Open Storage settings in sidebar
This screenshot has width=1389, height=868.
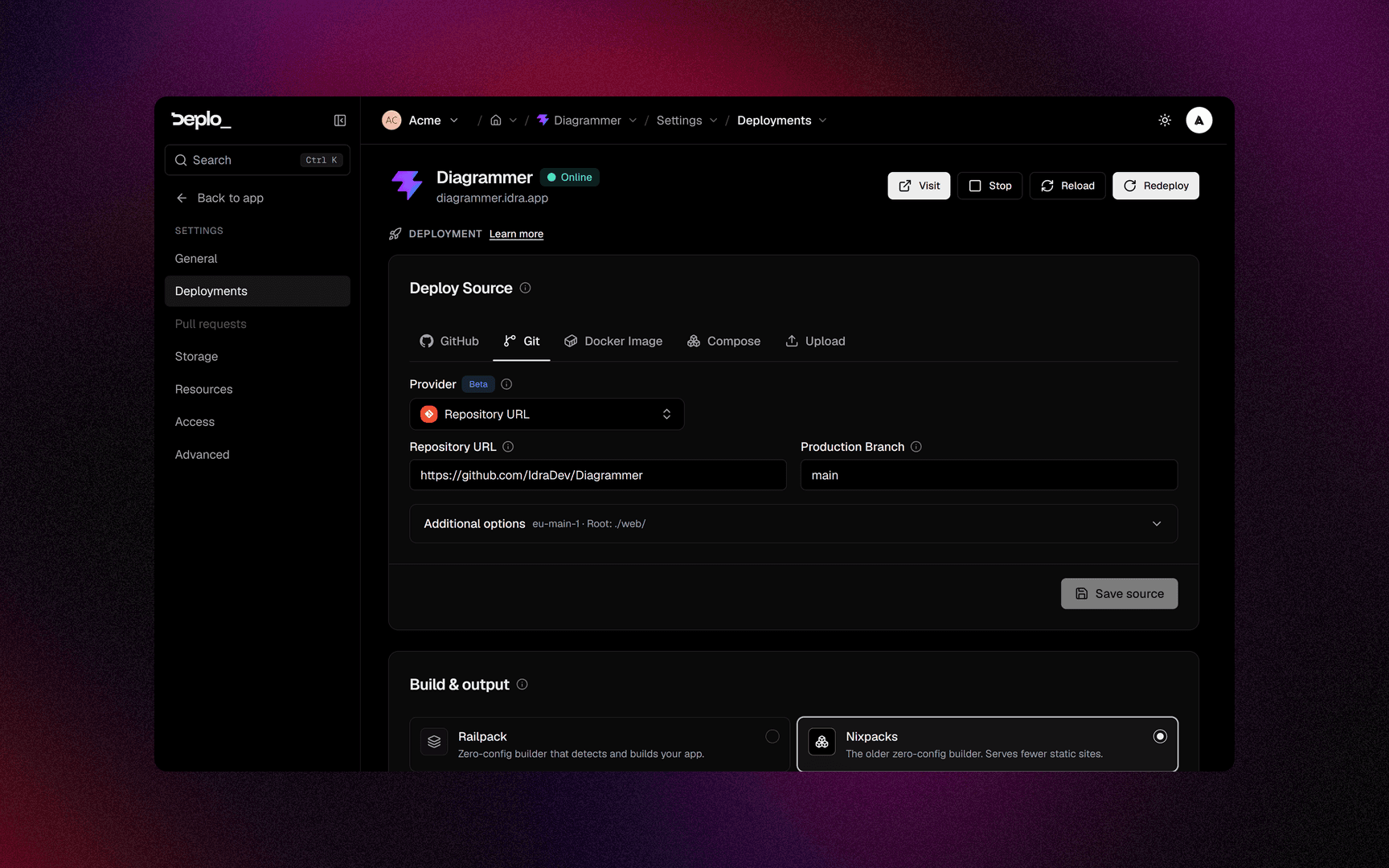pos(257,357)
